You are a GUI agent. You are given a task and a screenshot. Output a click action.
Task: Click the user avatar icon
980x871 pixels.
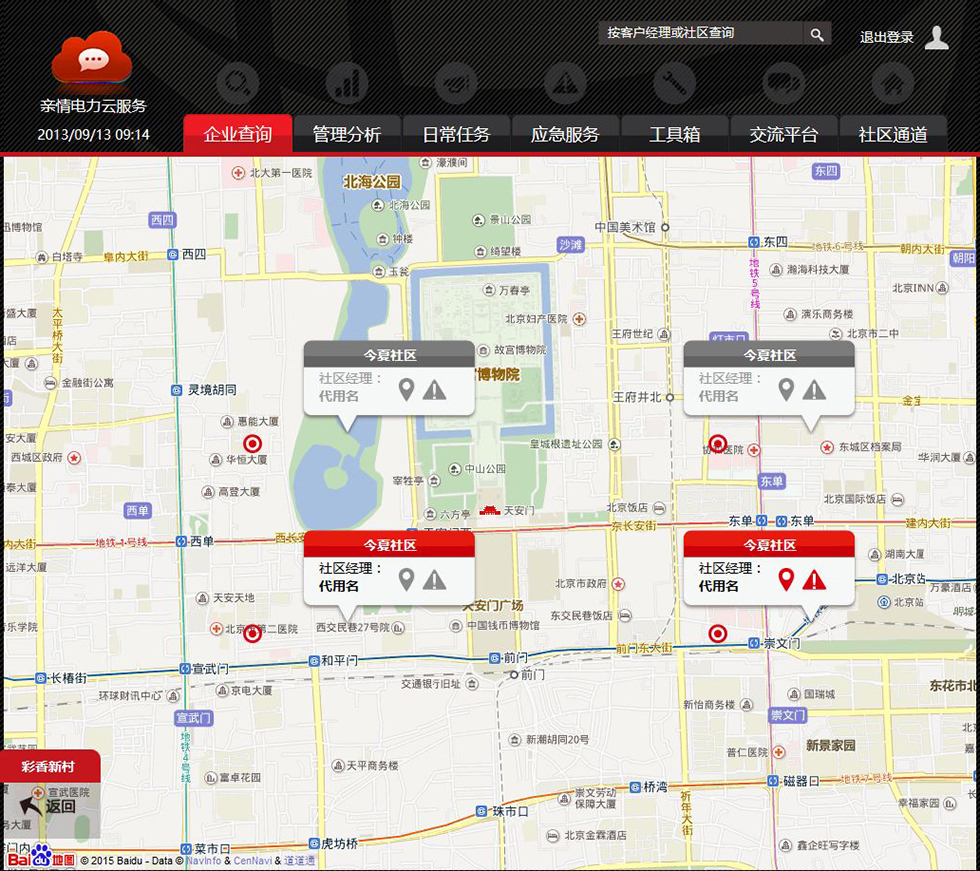pos(936,37)
